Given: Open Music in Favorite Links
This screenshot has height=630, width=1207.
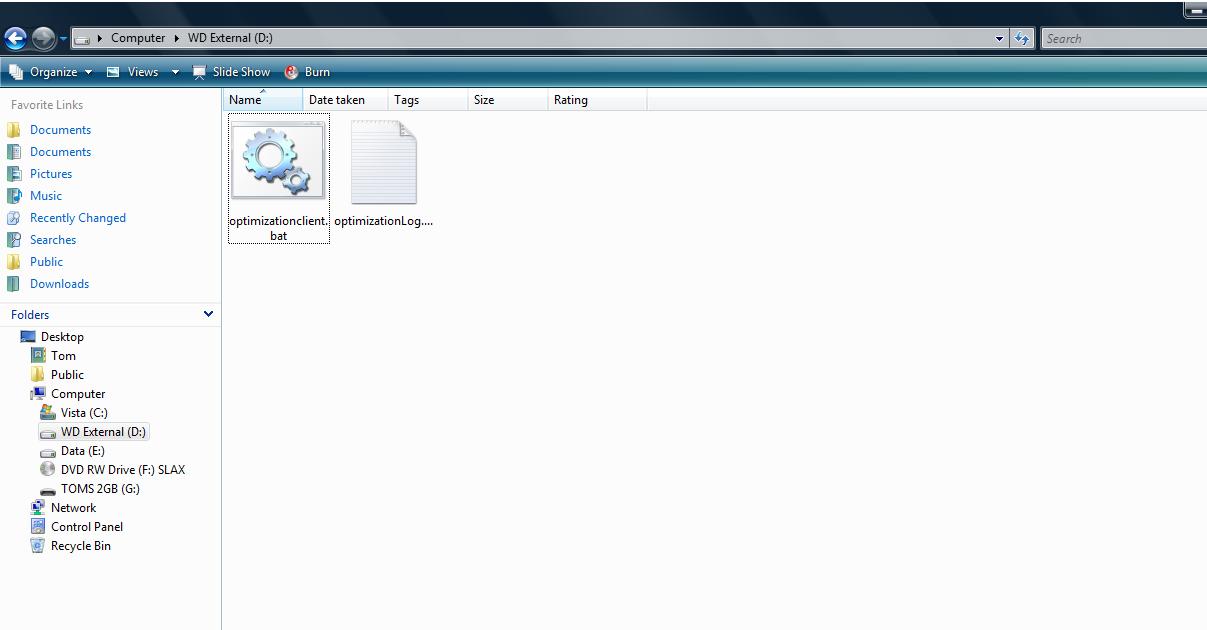Looking at the screenshot, I should tap(46, 196).
